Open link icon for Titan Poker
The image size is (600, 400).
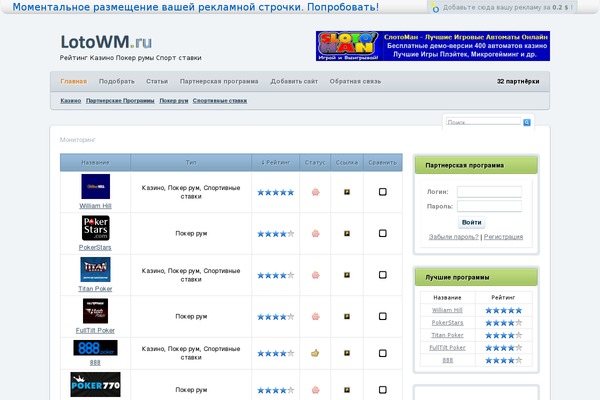(347, 275)
